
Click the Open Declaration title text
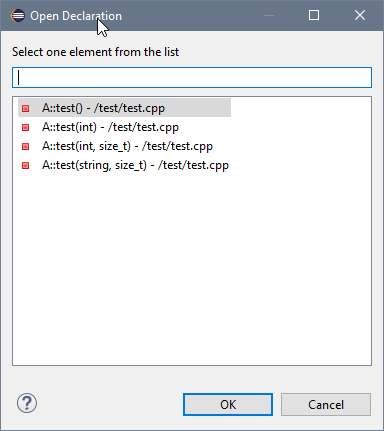click(x=76, y=16)
